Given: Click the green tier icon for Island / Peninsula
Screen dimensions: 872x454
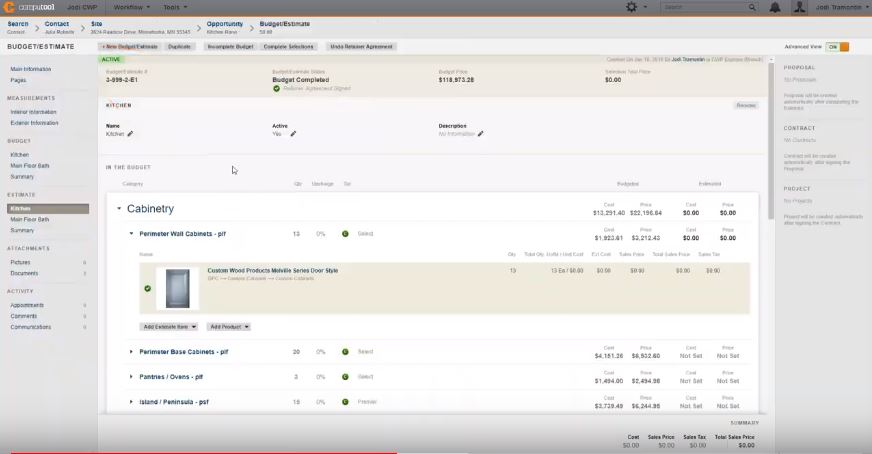Looking at the screenshot, I should (x=345, y=402).
